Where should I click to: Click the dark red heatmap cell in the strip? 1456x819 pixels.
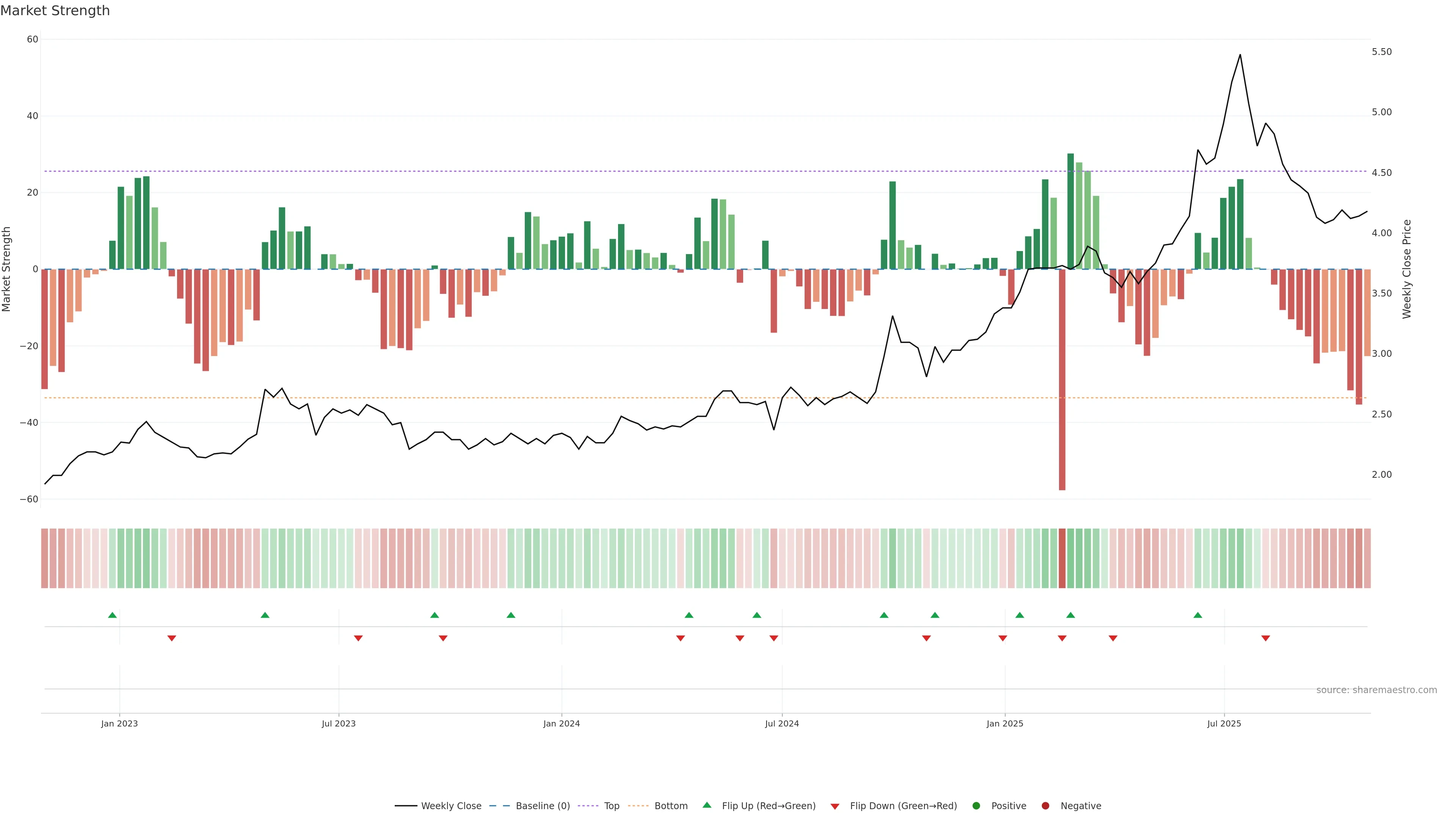1062,558
